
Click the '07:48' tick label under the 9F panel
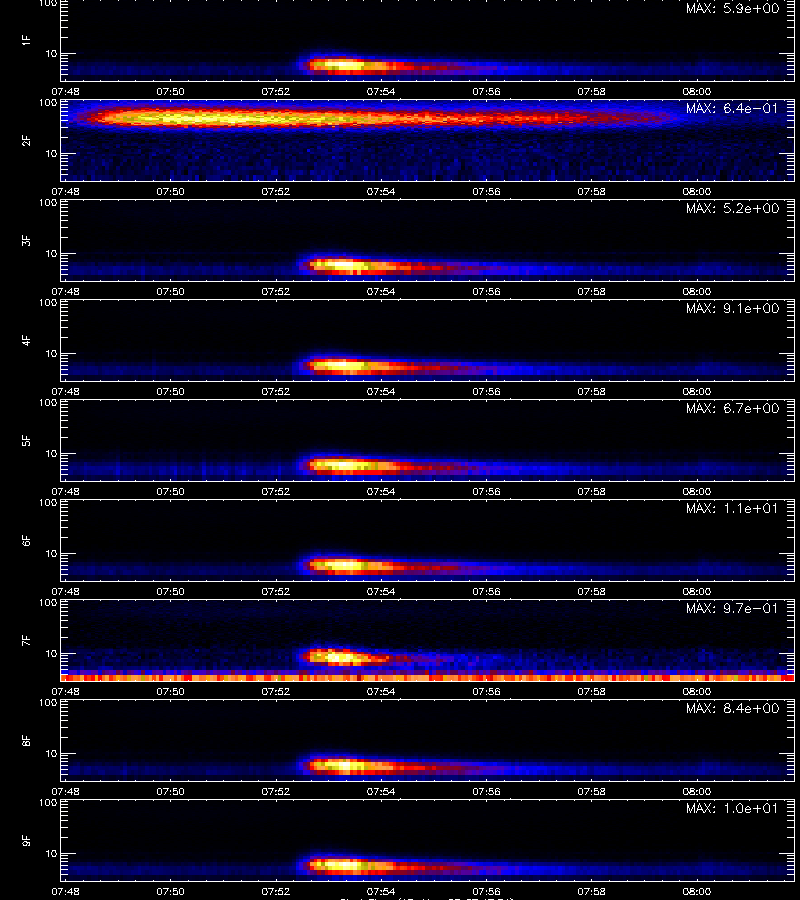(x=65, y=891)
